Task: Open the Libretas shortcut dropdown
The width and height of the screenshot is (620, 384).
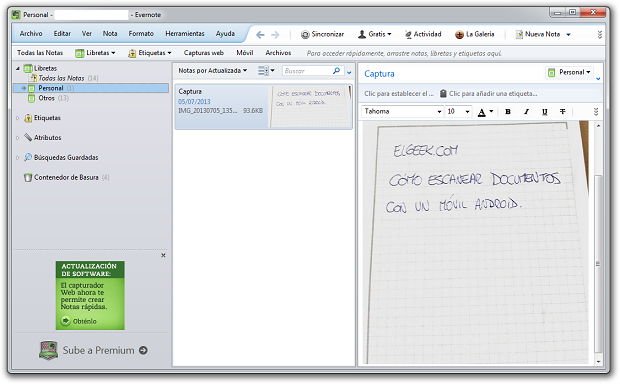Action: (x=95, y=53)
